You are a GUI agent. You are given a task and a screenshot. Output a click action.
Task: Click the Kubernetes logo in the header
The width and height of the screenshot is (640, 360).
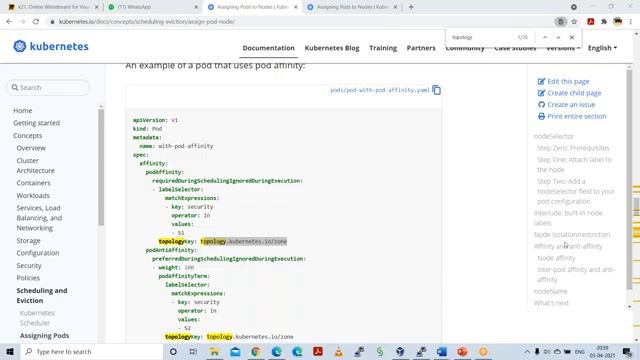coord(51,46)
